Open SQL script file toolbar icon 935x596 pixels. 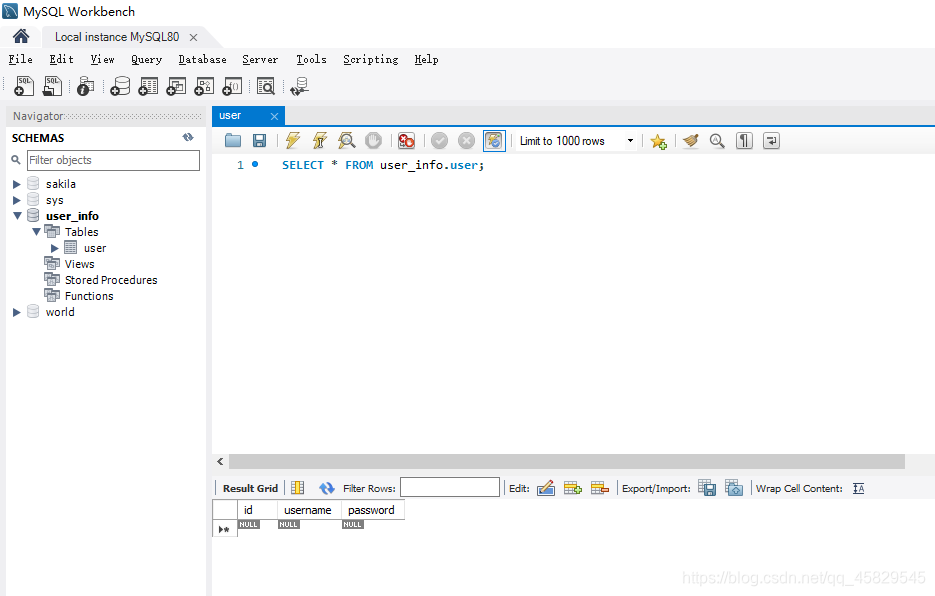[x=52, y=87]
